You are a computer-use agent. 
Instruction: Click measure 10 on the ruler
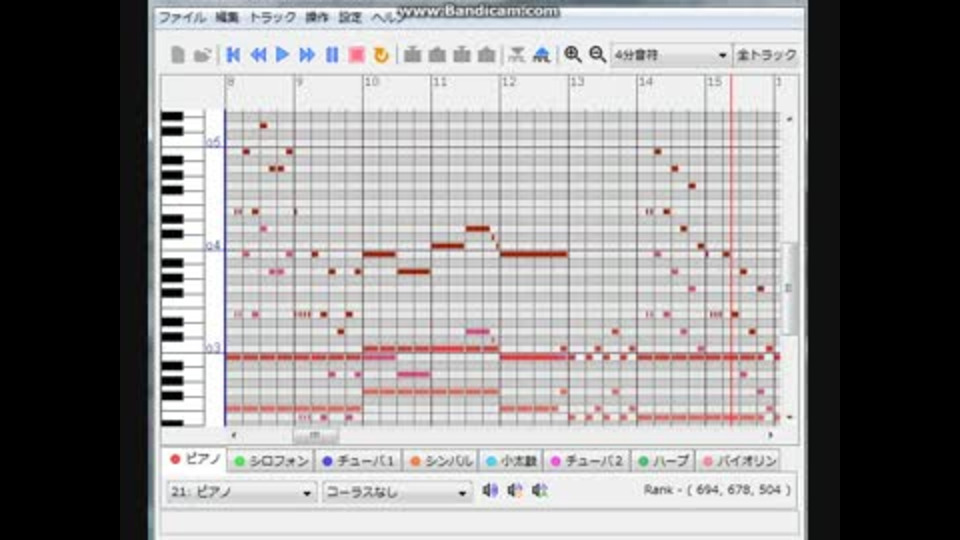(371, 82)
